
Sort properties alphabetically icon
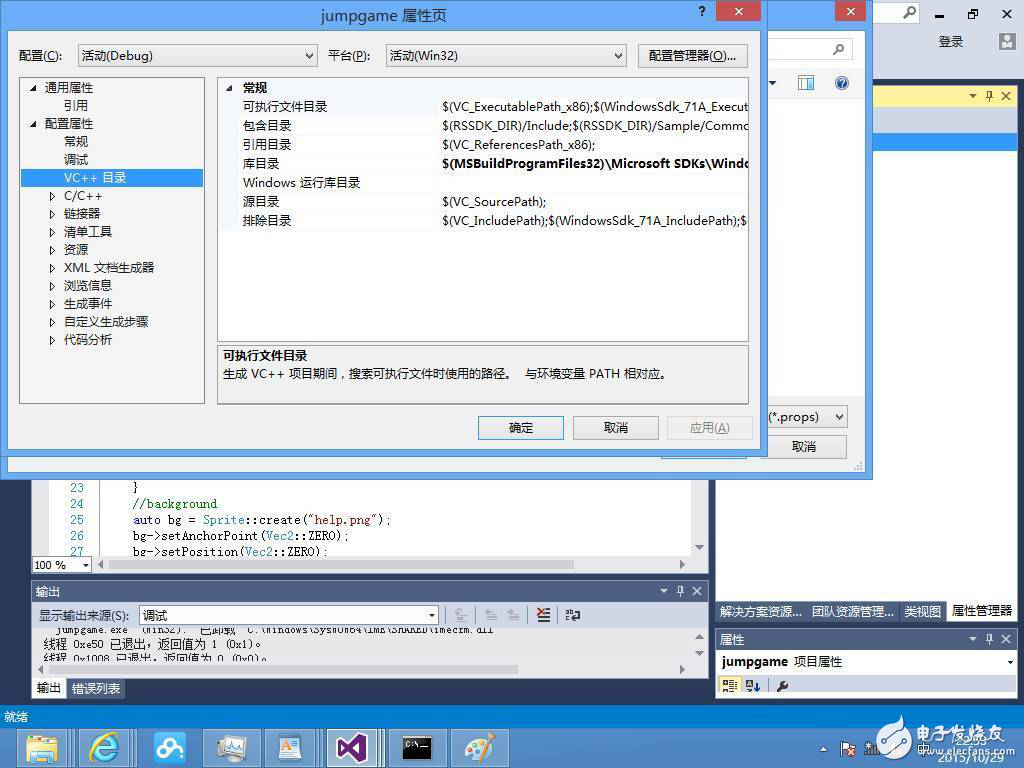point(753,686)
